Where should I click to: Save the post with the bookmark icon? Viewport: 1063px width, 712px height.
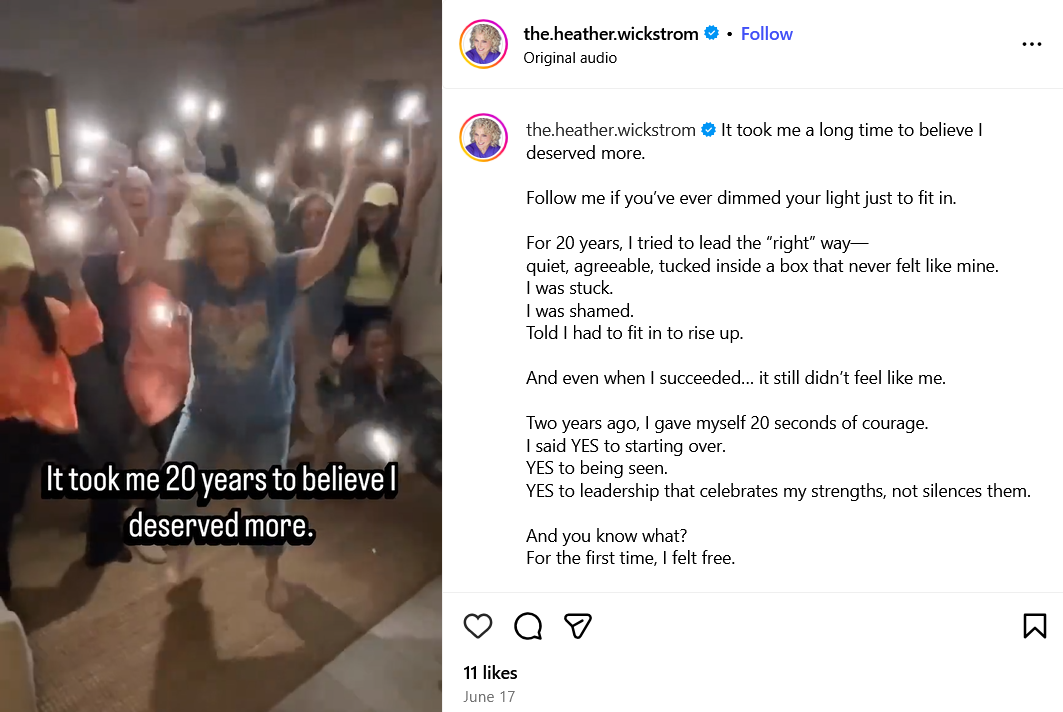coord(1034,626)
